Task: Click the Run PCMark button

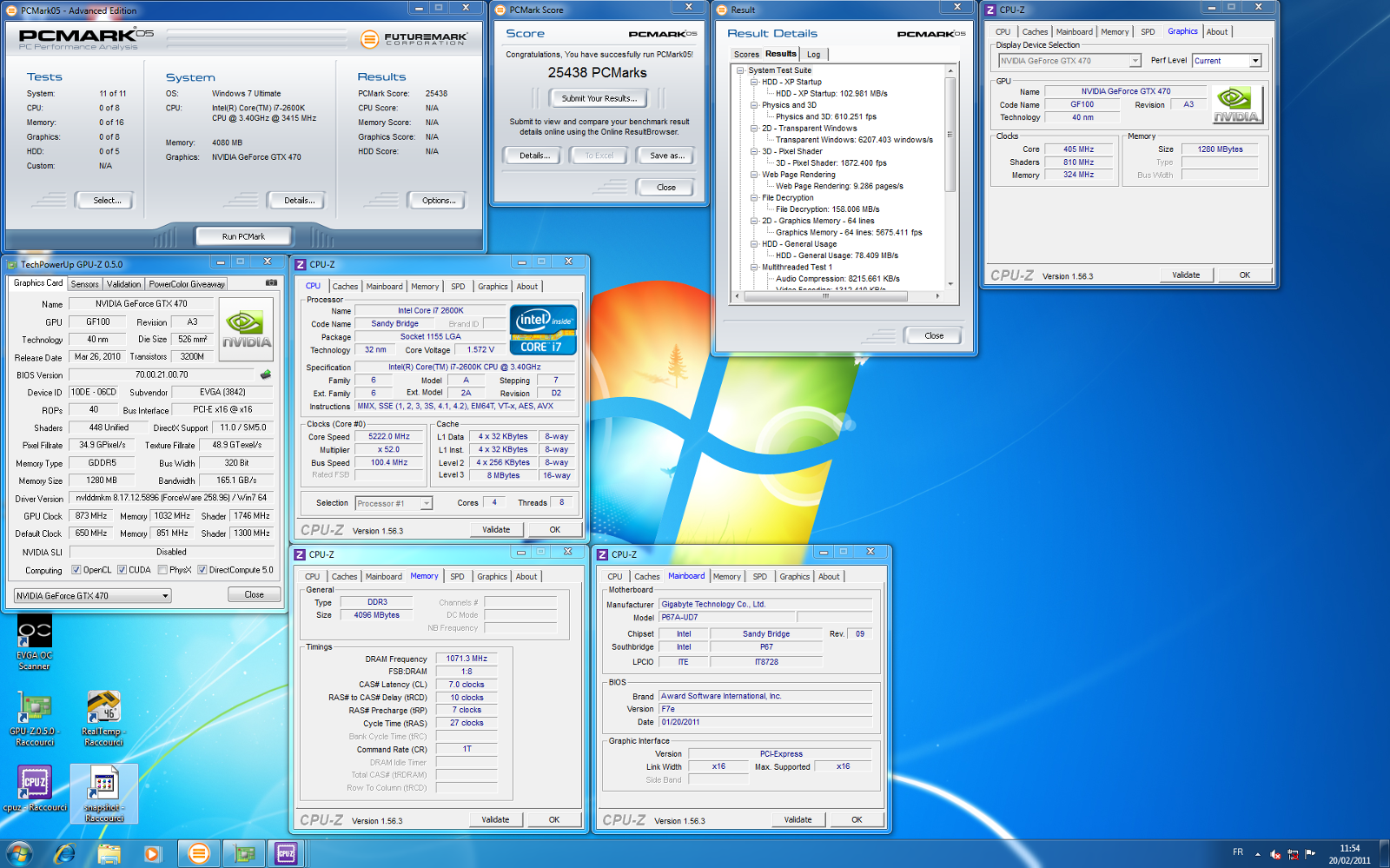Action: pyautogui.click(x=243, y=236)
